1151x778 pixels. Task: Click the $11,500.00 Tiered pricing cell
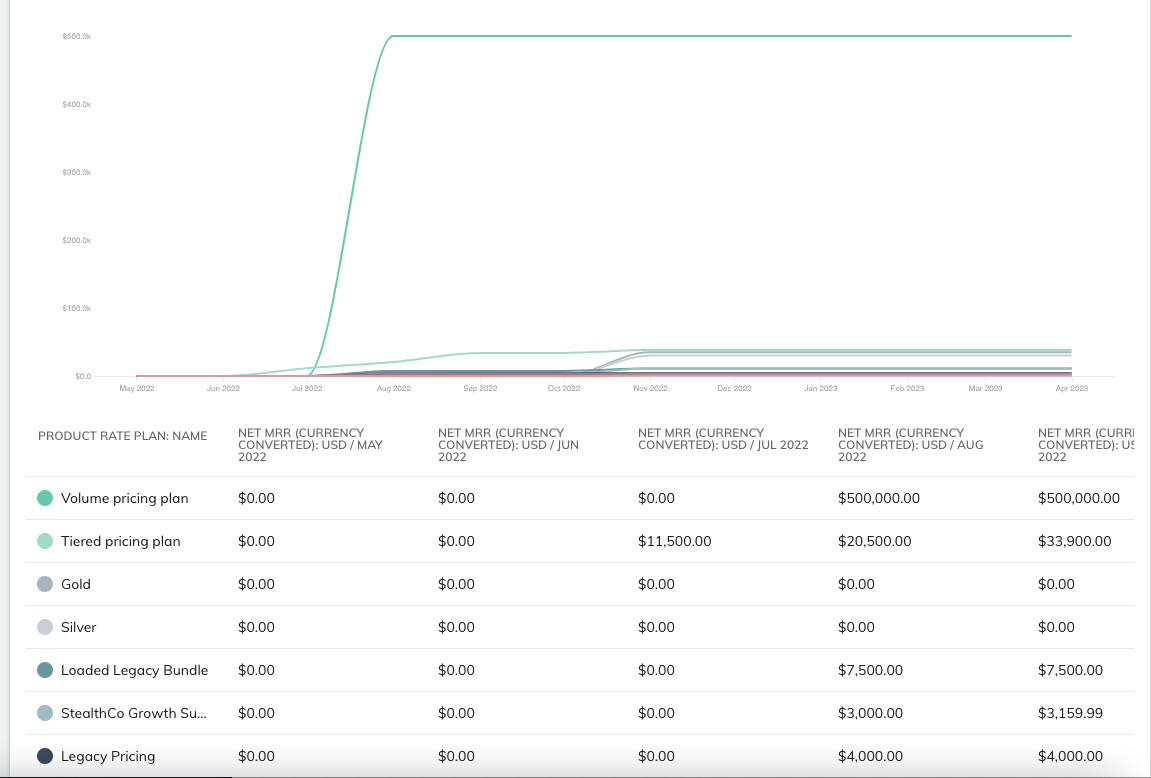point(674,541)
